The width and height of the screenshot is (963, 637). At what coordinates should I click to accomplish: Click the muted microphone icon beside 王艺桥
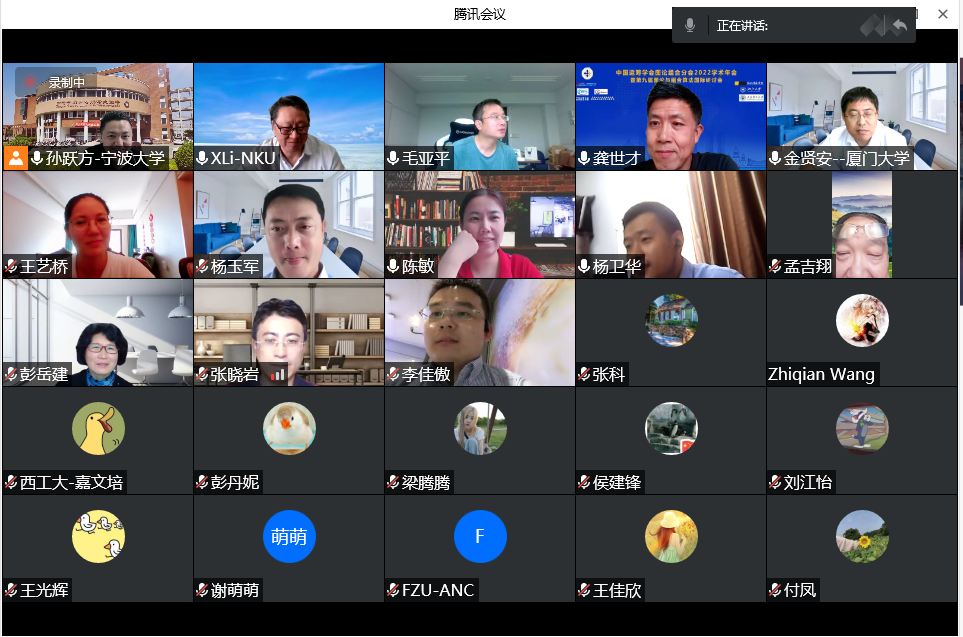pyautogui.click(x=11, y=267)
